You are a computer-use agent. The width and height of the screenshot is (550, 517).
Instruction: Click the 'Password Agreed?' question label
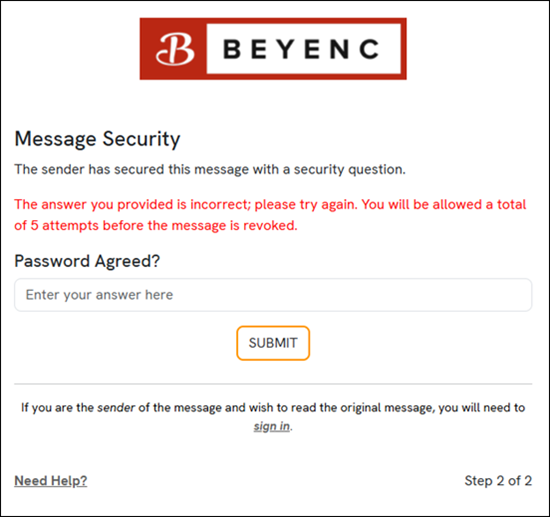click(87, 261)
